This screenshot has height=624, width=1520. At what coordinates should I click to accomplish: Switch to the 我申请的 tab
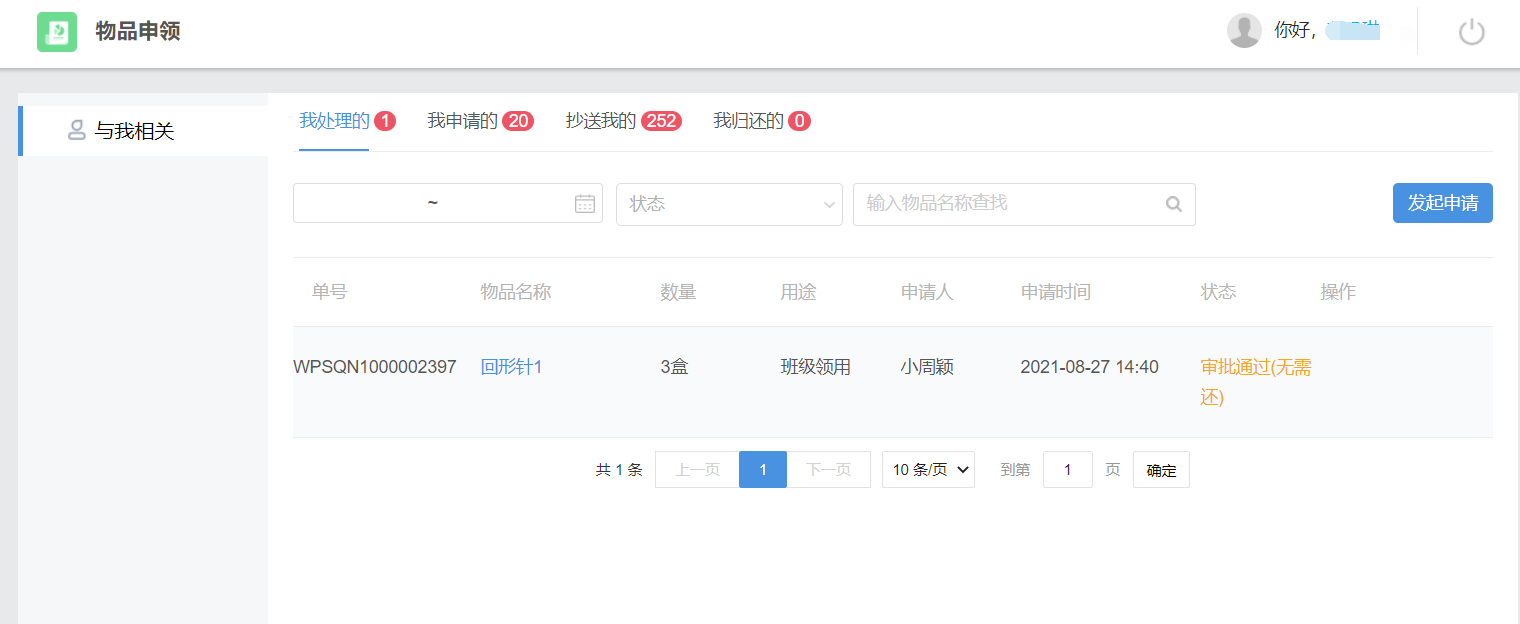pos(462,121)
